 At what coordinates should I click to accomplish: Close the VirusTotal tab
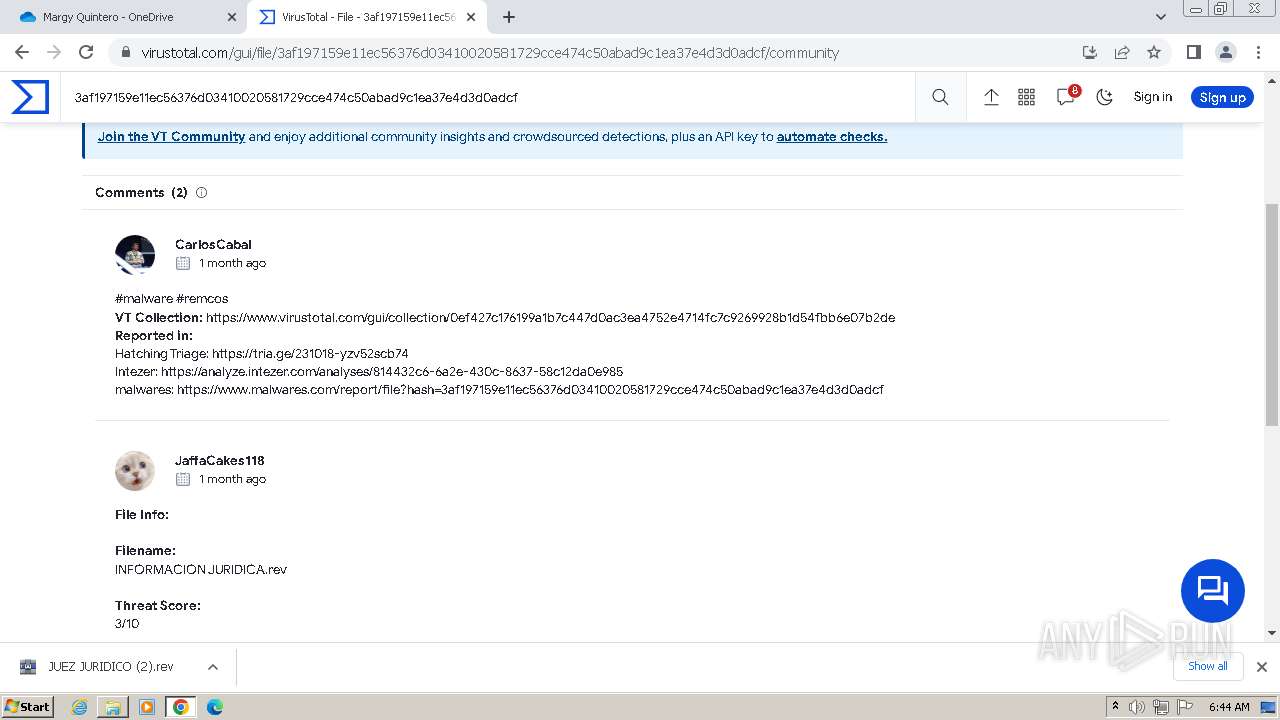(471, 17)
